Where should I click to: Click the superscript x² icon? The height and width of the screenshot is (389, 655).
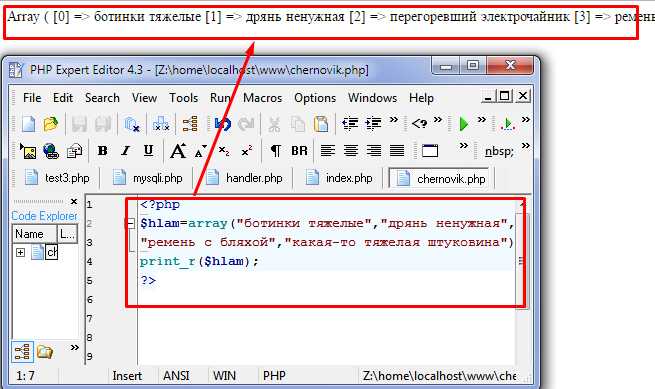click(247, 151)
